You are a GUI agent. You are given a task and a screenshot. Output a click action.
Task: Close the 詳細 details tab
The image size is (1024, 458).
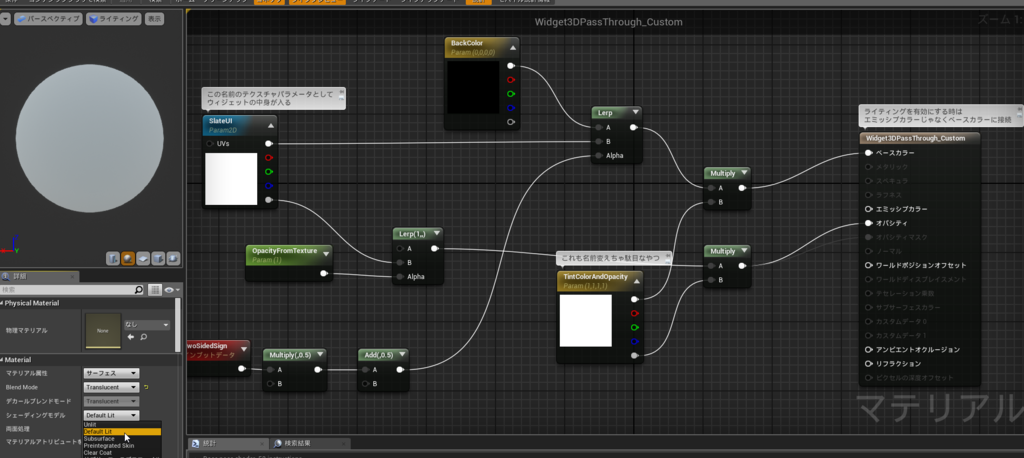click(70, 276)
